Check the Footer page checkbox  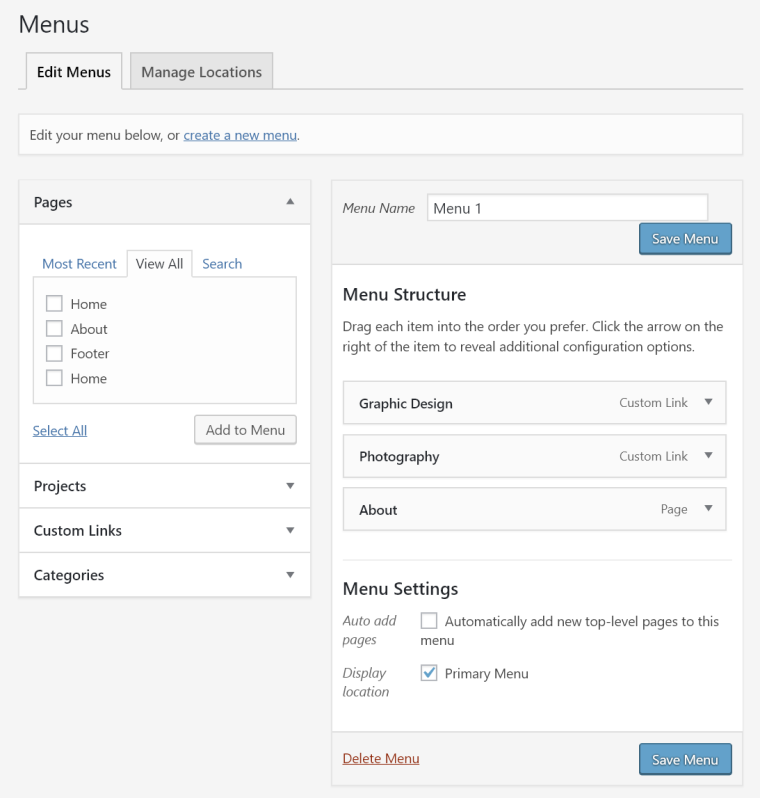[54, 353]
